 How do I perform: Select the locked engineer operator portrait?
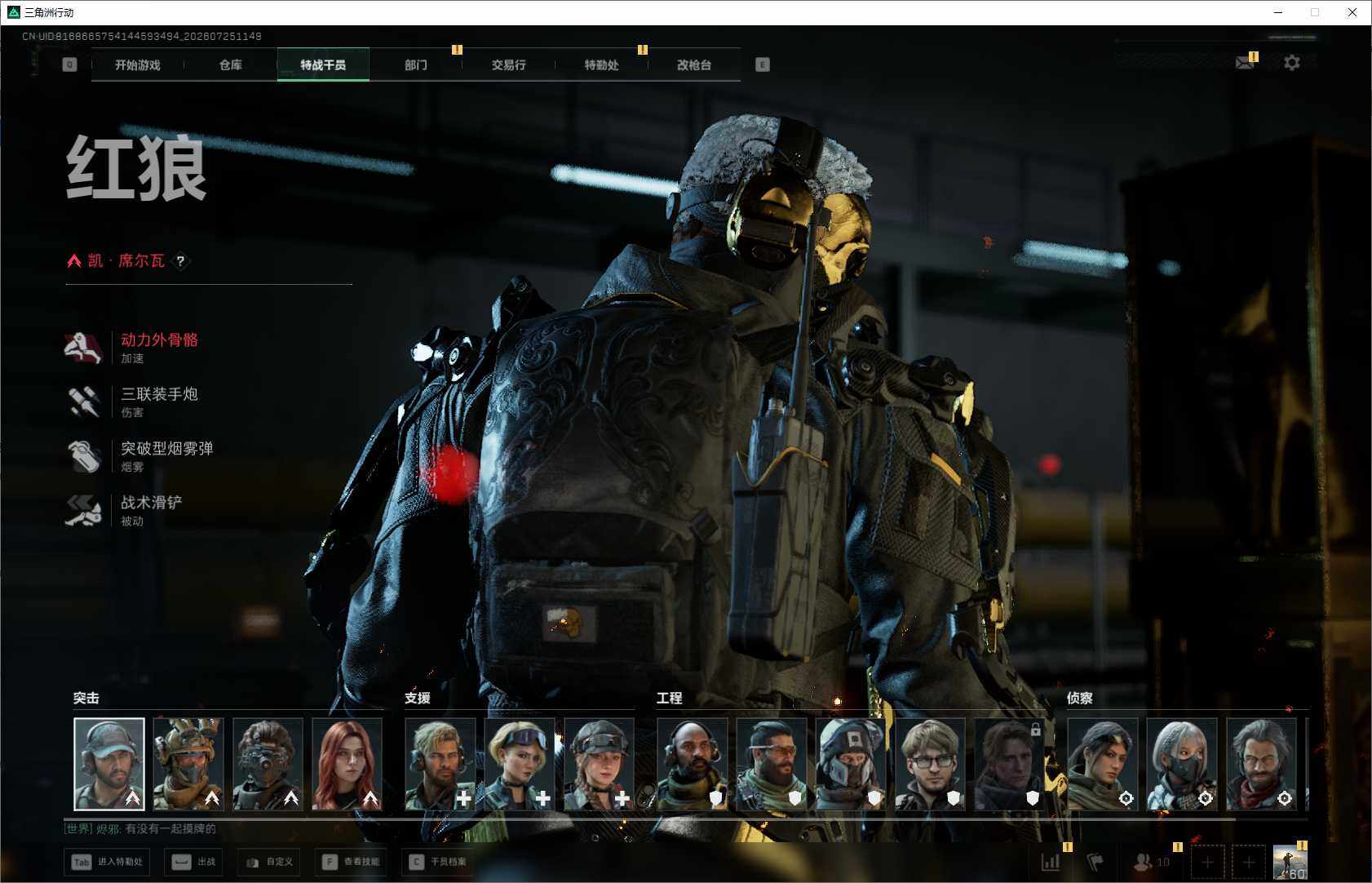click(1009, 764)
